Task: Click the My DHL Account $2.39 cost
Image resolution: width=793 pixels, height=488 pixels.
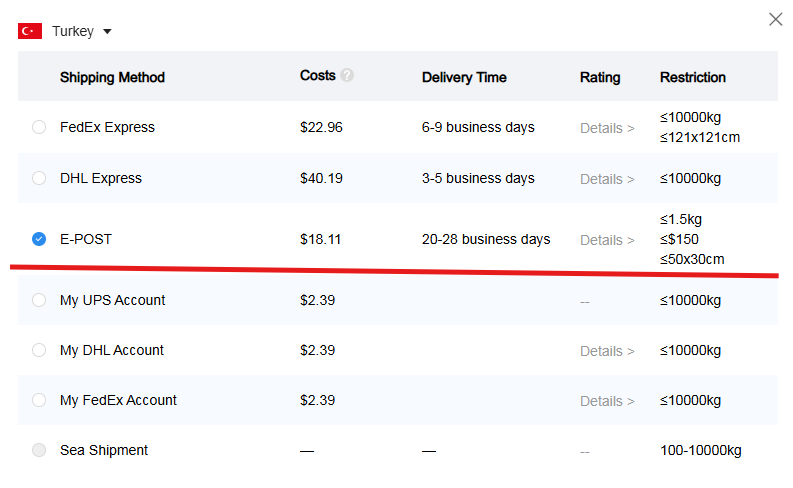Action: pos(318,350)
